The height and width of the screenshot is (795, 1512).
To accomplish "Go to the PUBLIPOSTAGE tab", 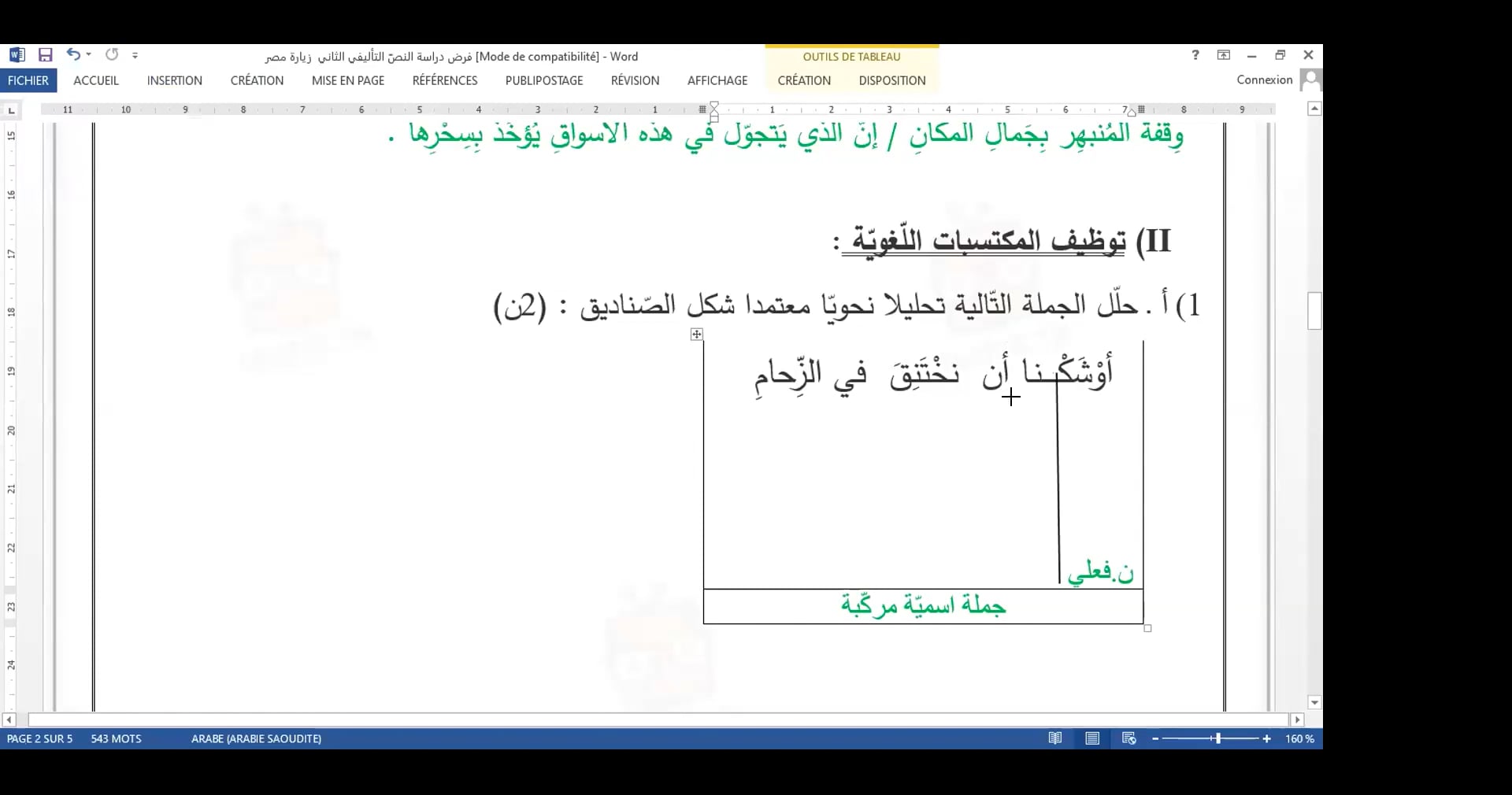I will [544, 80].
